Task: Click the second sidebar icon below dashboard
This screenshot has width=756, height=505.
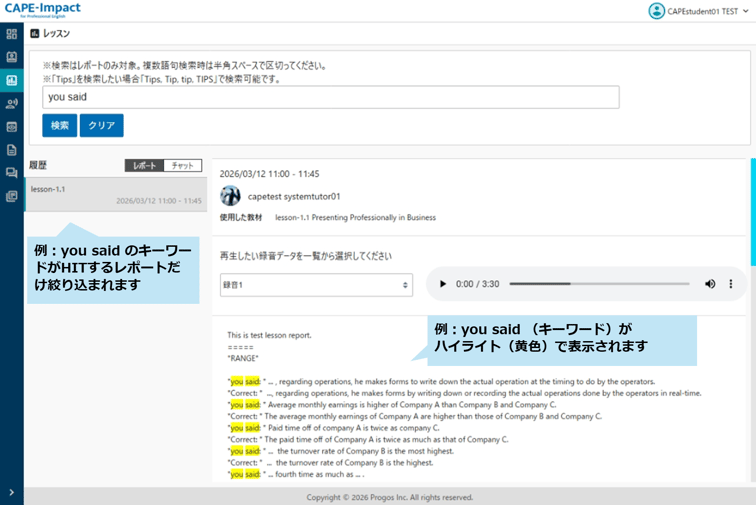Action: [11, 57]
